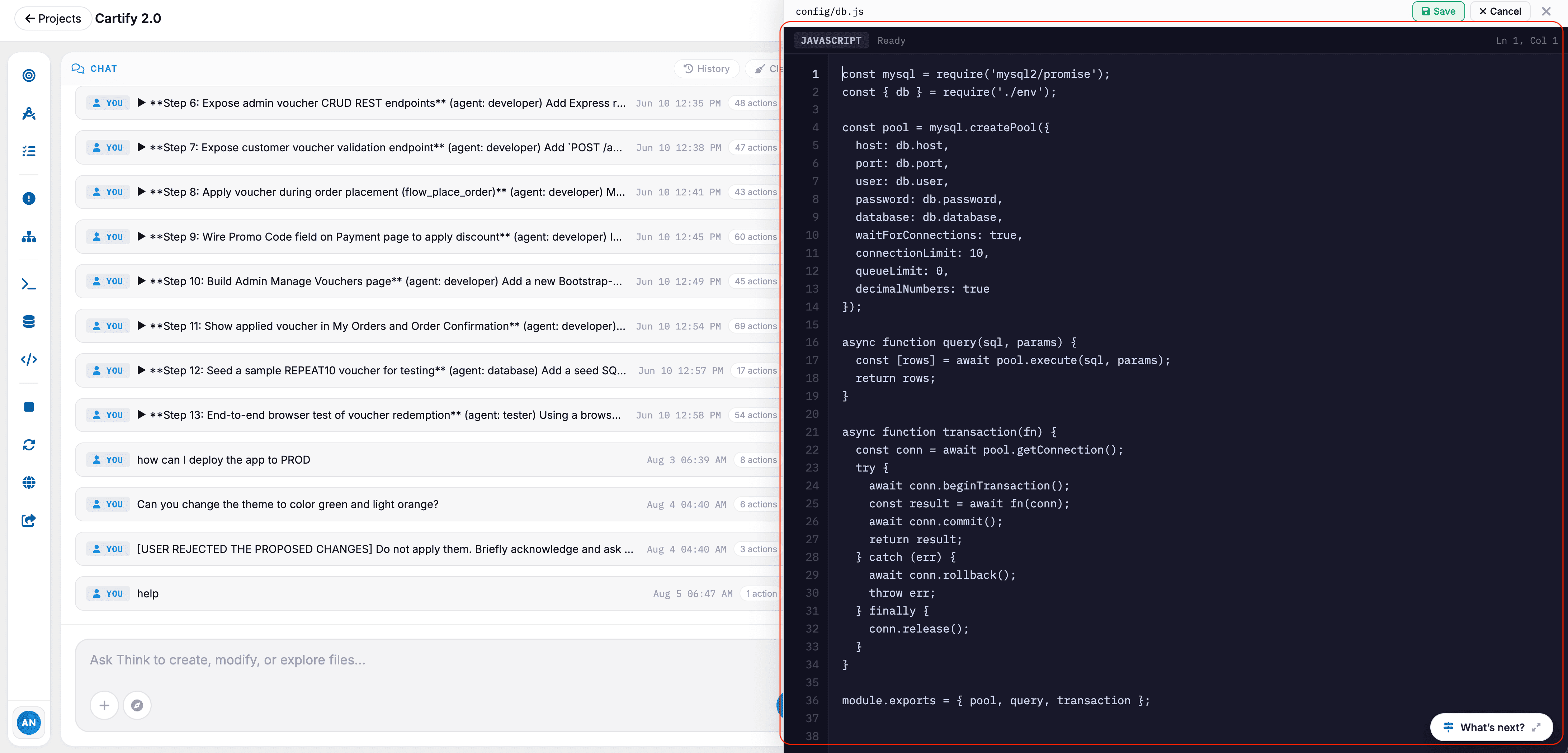
Task: Expand the What's next panel
Action: (x=1491, y=727)
